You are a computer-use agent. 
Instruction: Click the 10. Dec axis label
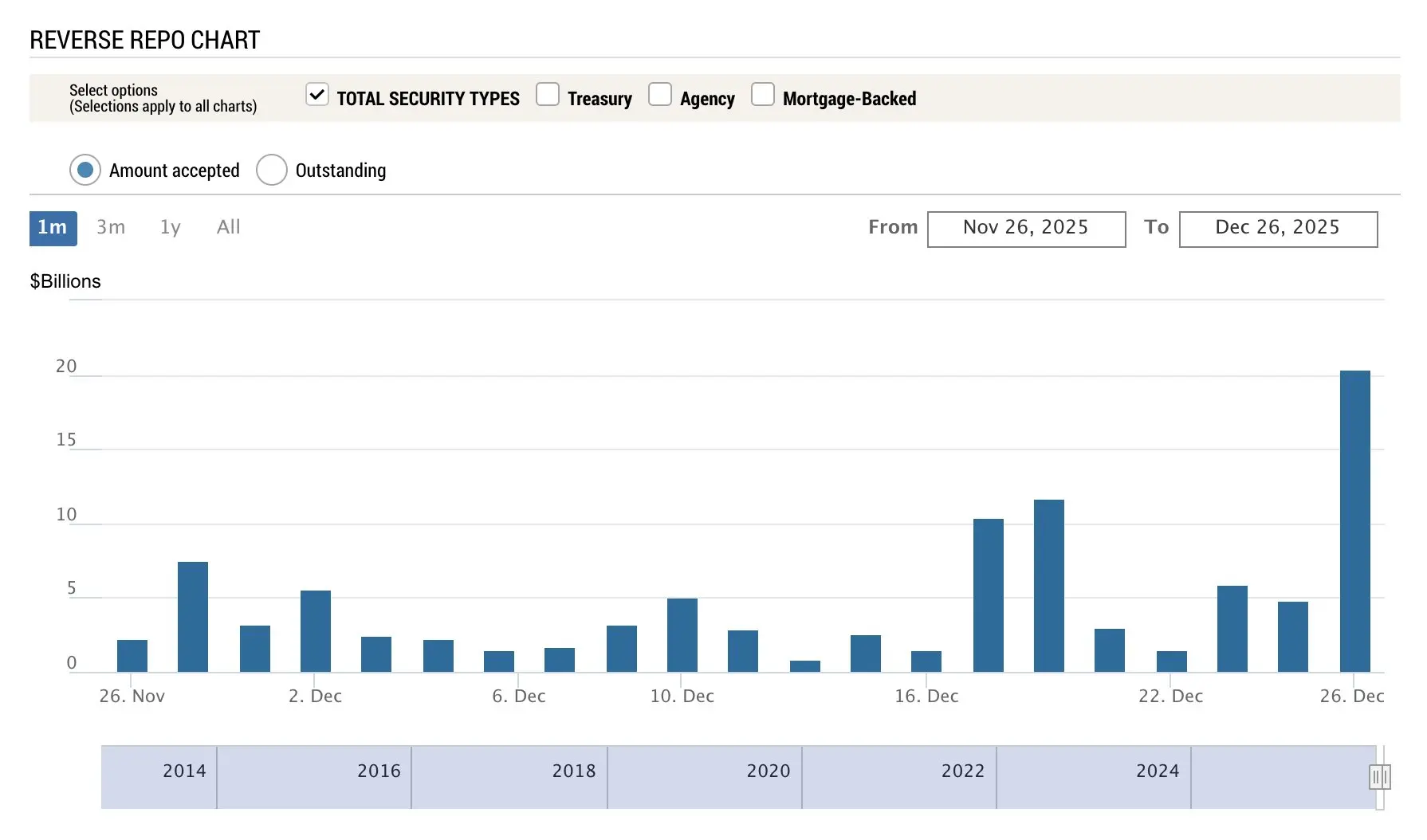[682, 697]
